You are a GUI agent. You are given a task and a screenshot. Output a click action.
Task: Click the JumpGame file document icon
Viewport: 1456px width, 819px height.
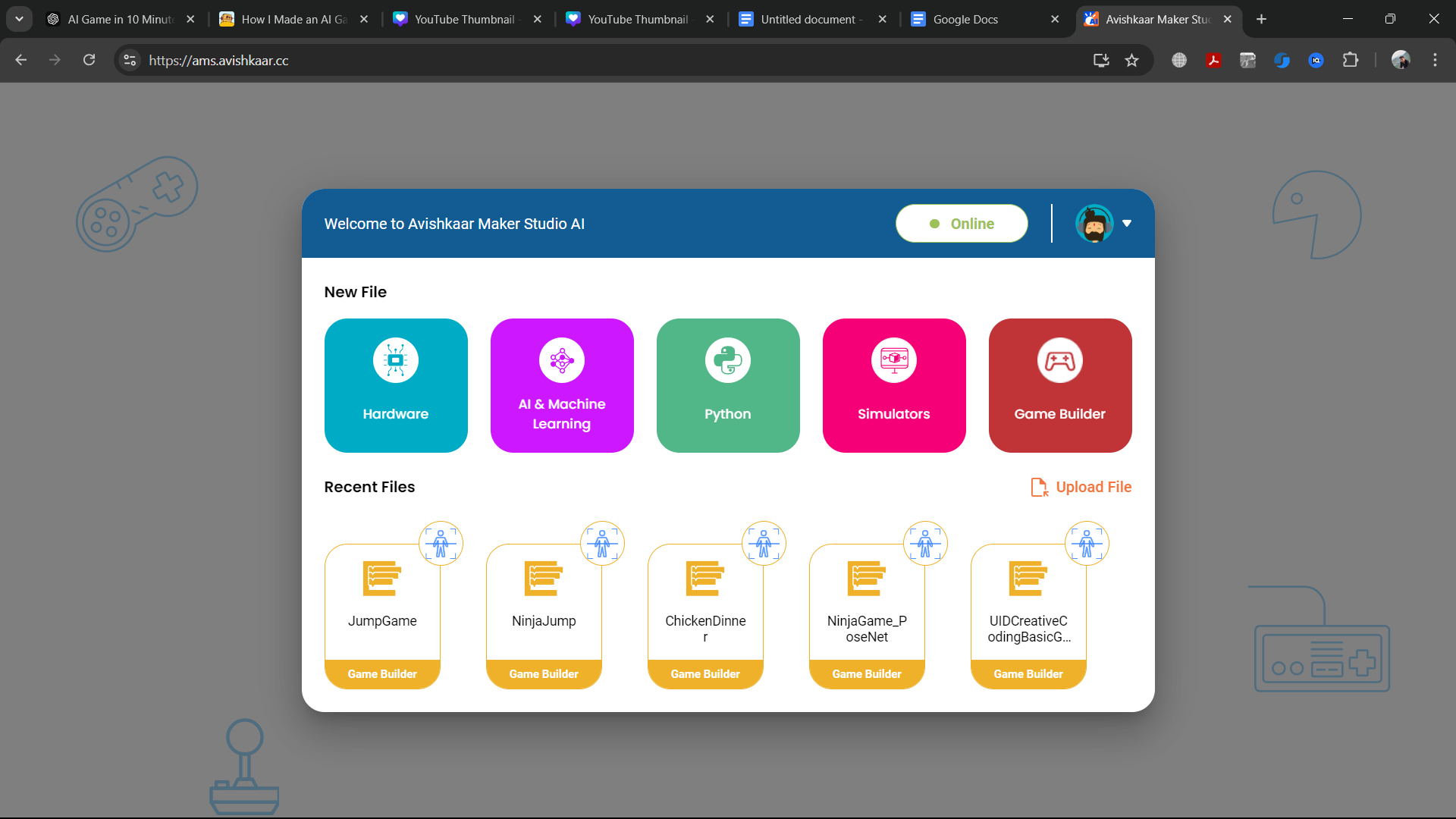[x=382, y=578]
